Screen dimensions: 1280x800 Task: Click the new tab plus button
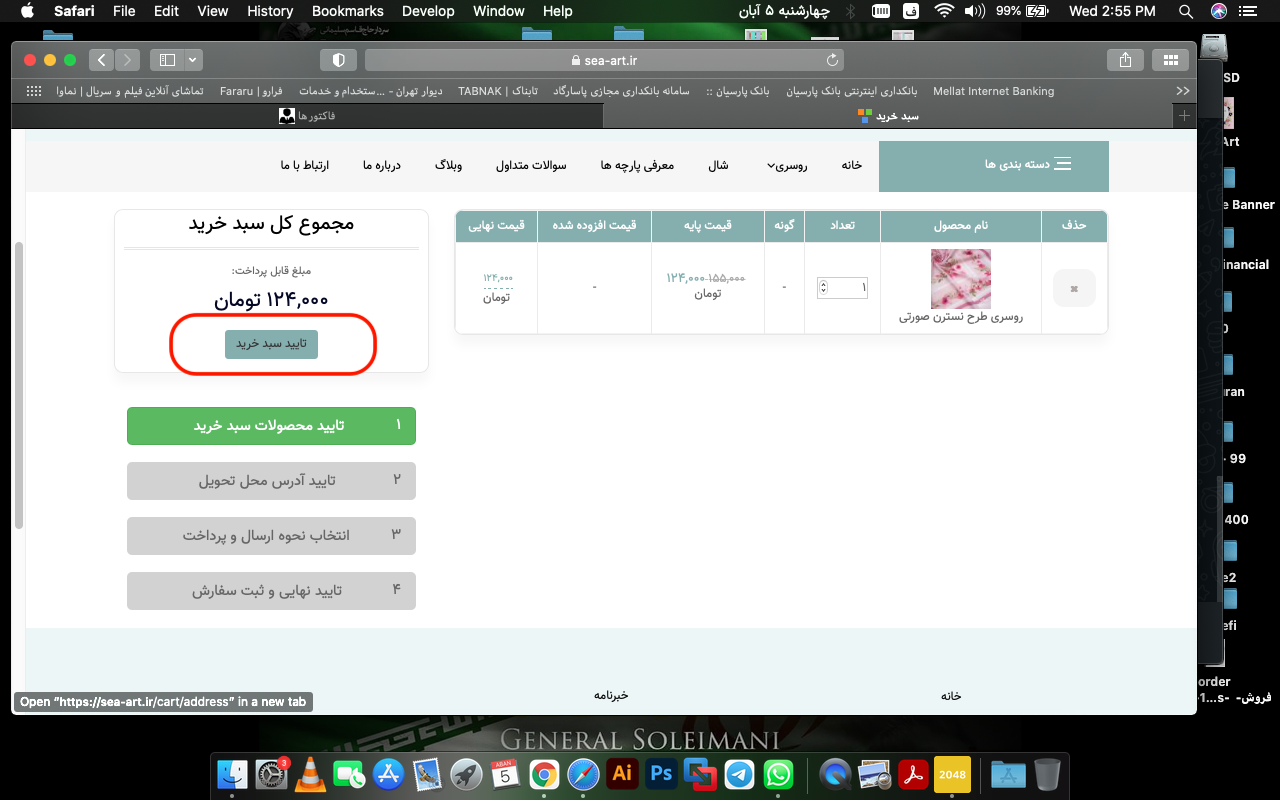point(1185,116)
